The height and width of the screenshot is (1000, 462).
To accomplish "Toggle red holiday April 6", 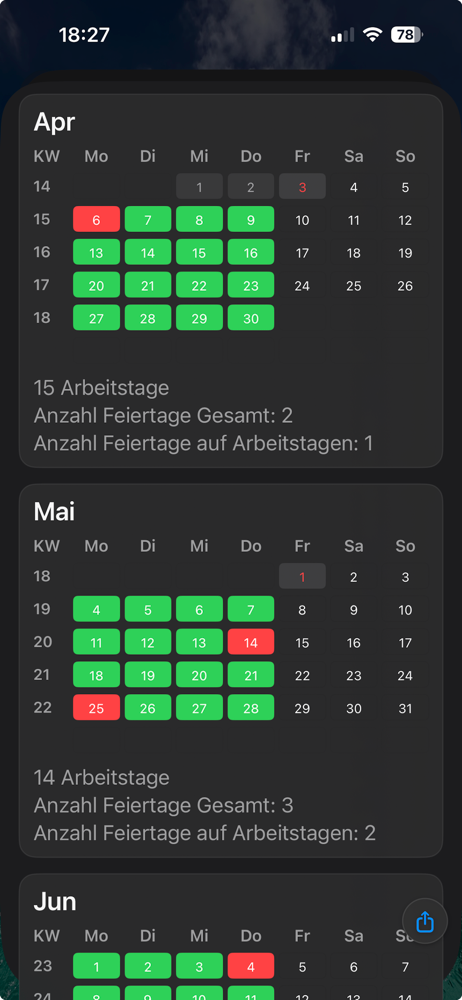I will (x=96, y=219).
